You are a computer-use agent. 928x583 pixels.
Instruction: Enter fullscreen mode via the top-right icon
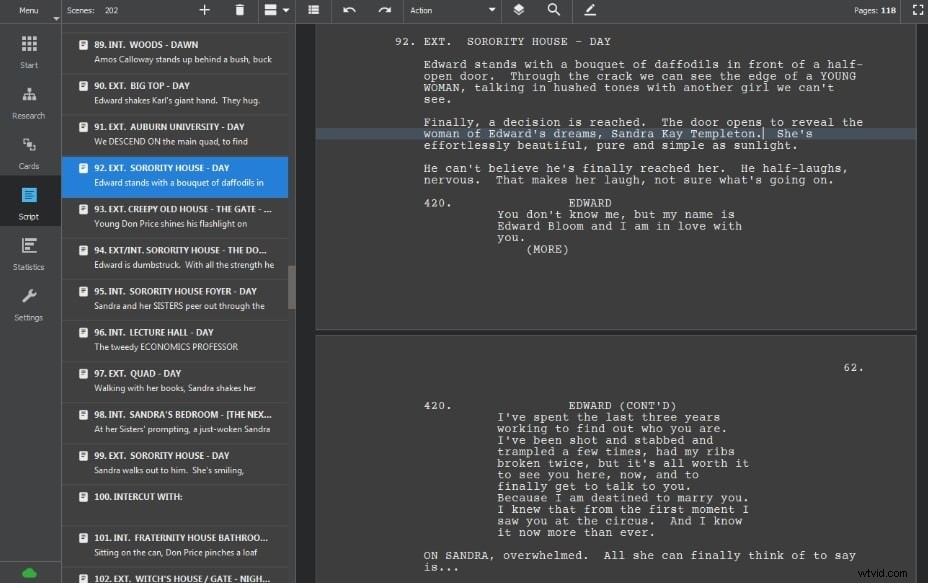916,11
